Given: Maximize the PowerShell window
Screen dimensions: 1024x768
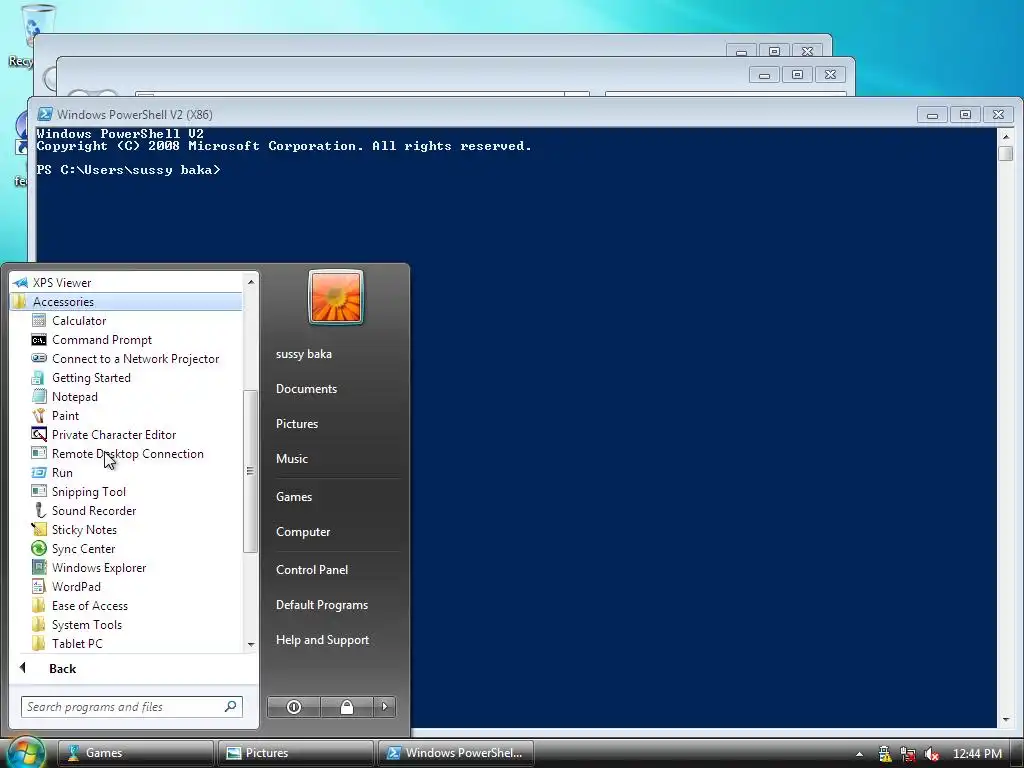Looking at the screenshot, I should (965, 115).
